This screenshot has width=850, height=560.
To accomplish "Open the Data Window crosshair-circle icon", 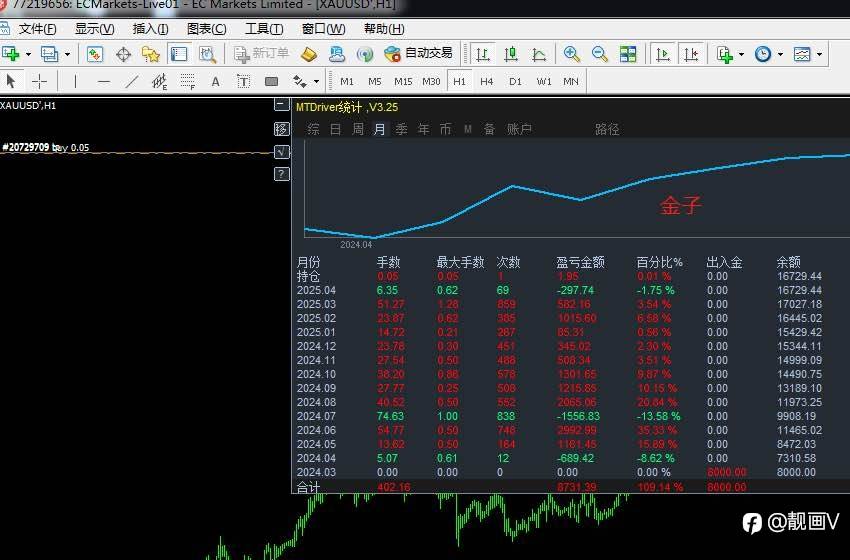I will point(124,54).
